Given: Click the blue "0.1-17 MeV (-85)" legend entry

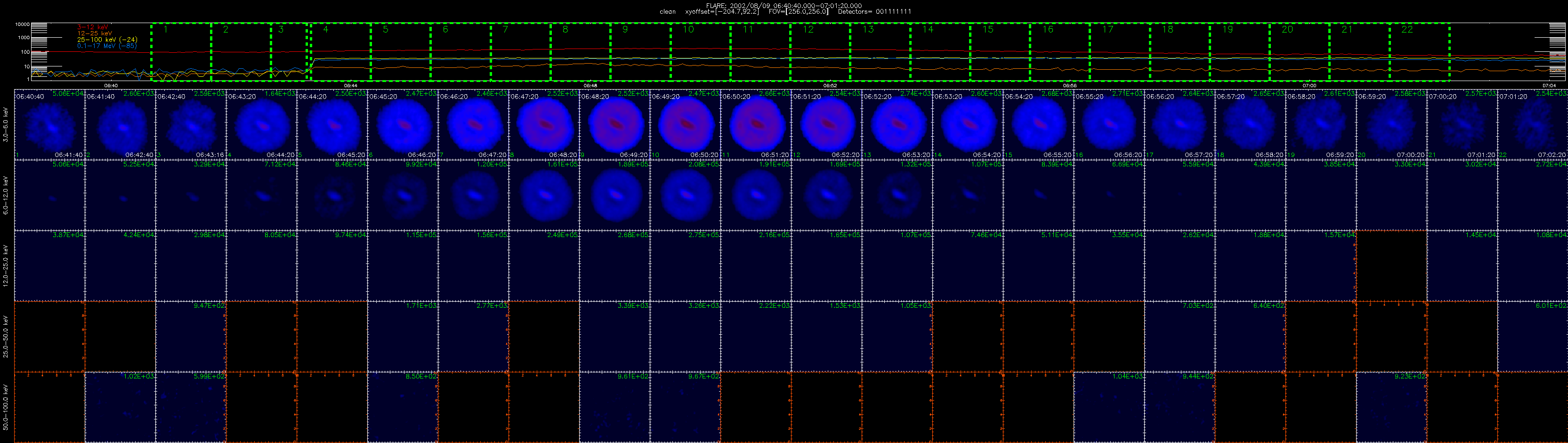Looking at the screenshot, I should pyautogui.click(x=107, y=46).
